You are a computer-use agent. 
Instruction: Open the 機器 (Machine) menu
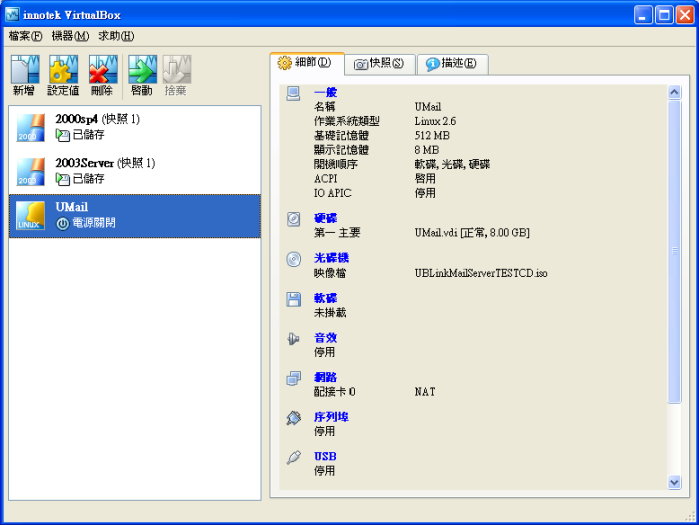70,36
